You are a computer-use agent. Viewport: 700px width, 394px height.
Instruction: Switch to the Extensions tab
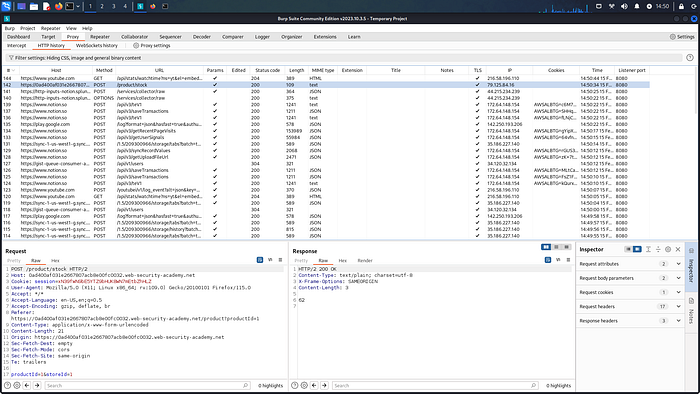click(325, 37)
